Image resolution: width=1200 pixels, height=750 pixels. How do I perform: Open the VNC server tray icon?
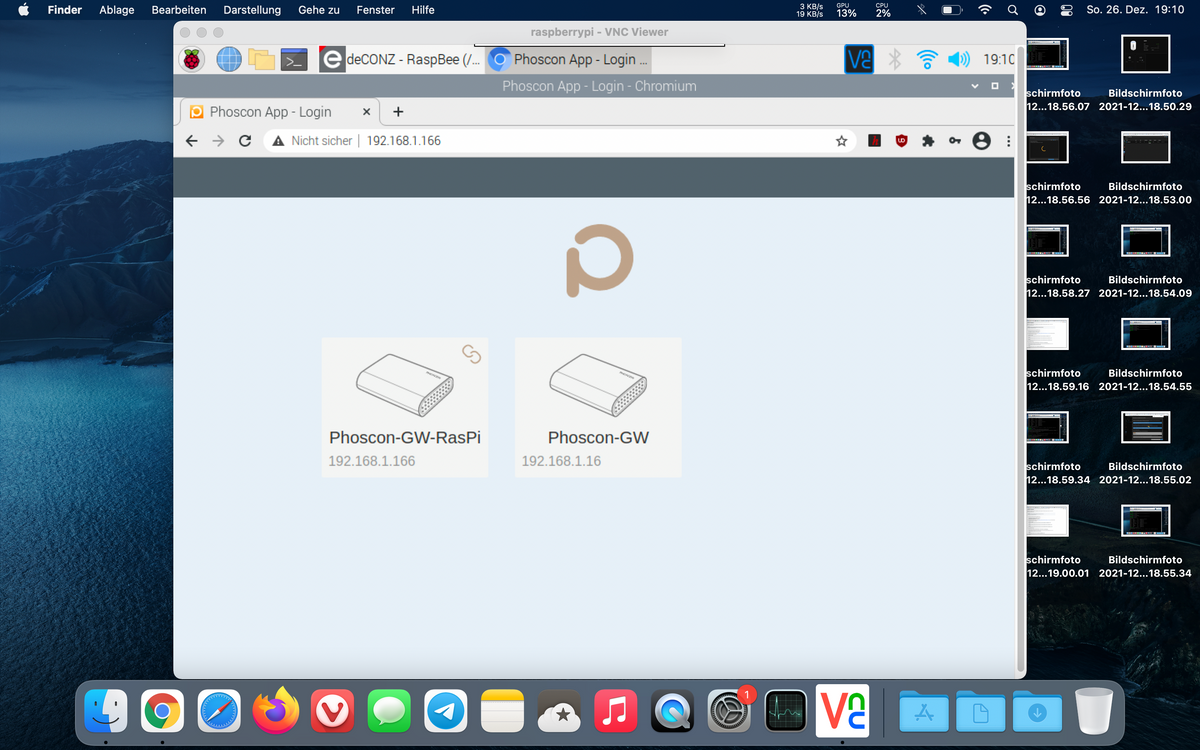(859, 60)
